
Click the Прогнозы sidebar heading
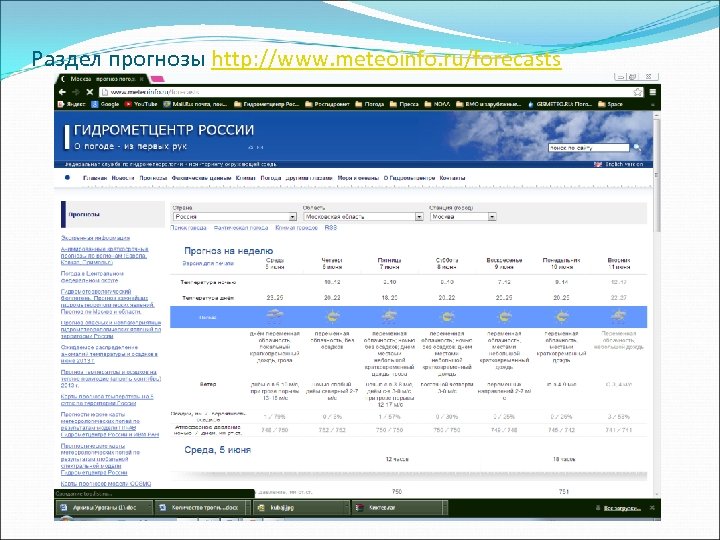click(84, 214)
